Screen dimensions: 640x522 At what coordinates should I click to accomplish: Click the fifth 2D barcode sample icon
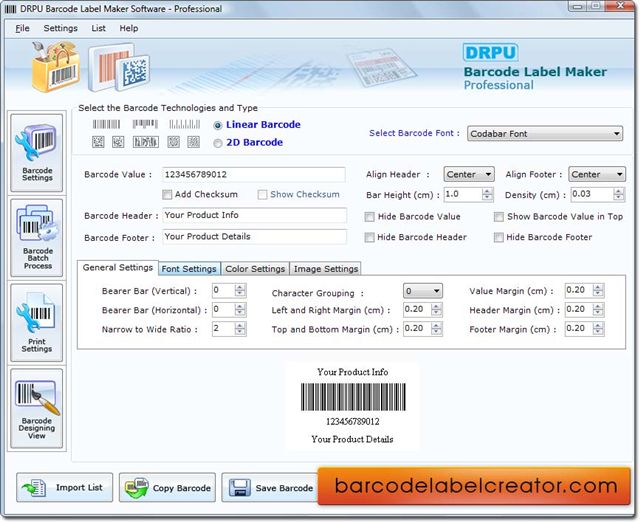click(x=193, y=142)
